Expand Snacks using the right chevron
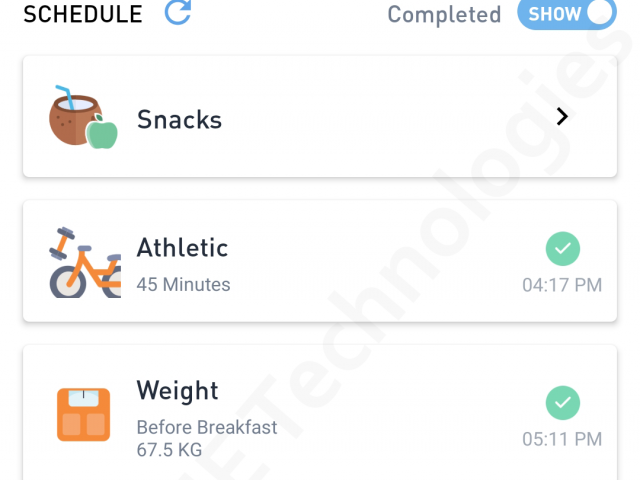 point(562,117)
